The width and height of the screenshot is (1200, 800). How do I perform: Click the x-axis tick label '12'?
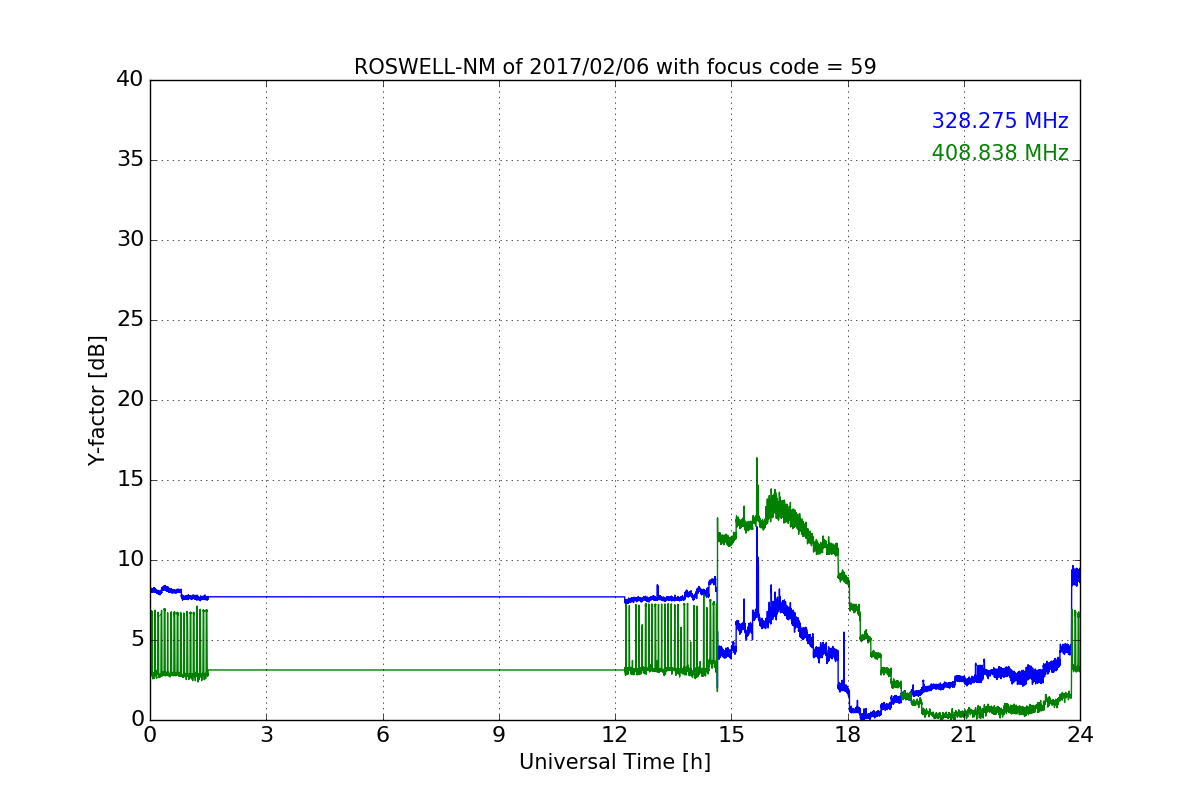(x=615, y=735)
